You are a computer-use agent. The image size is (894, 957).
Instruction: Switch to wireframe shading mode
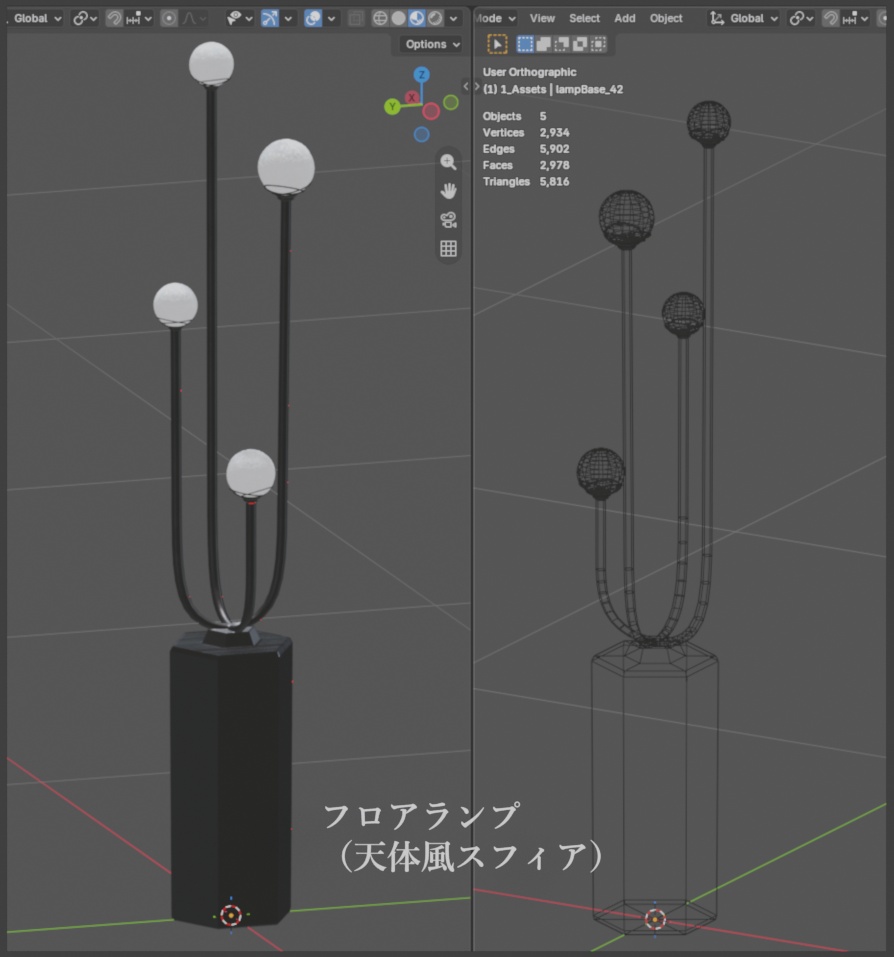click(x=380, y=18)
